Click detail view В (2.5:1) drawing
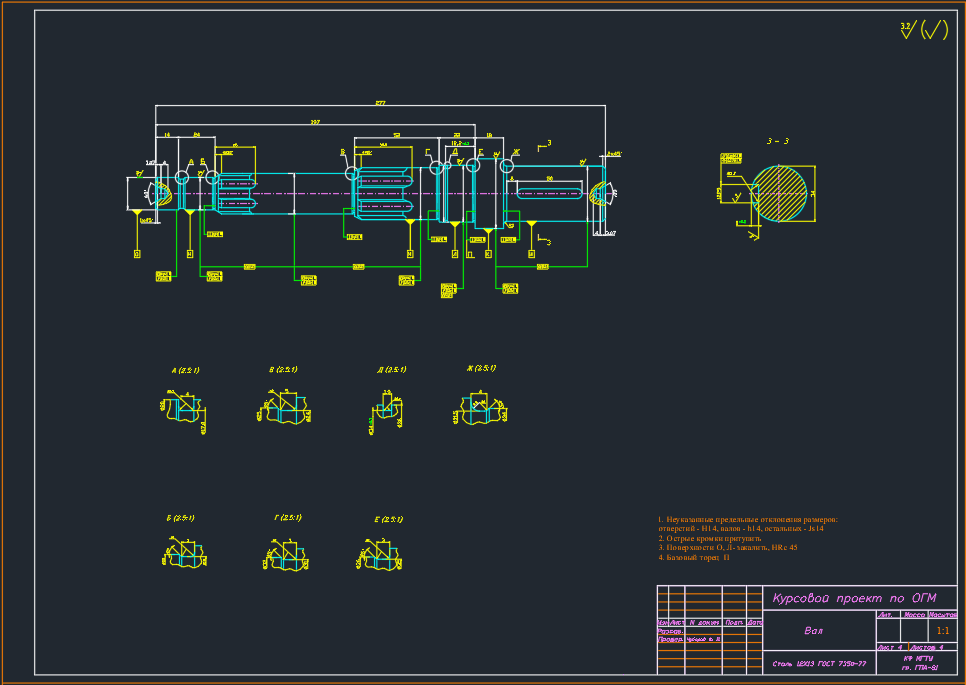 click(x=284, y=406)
